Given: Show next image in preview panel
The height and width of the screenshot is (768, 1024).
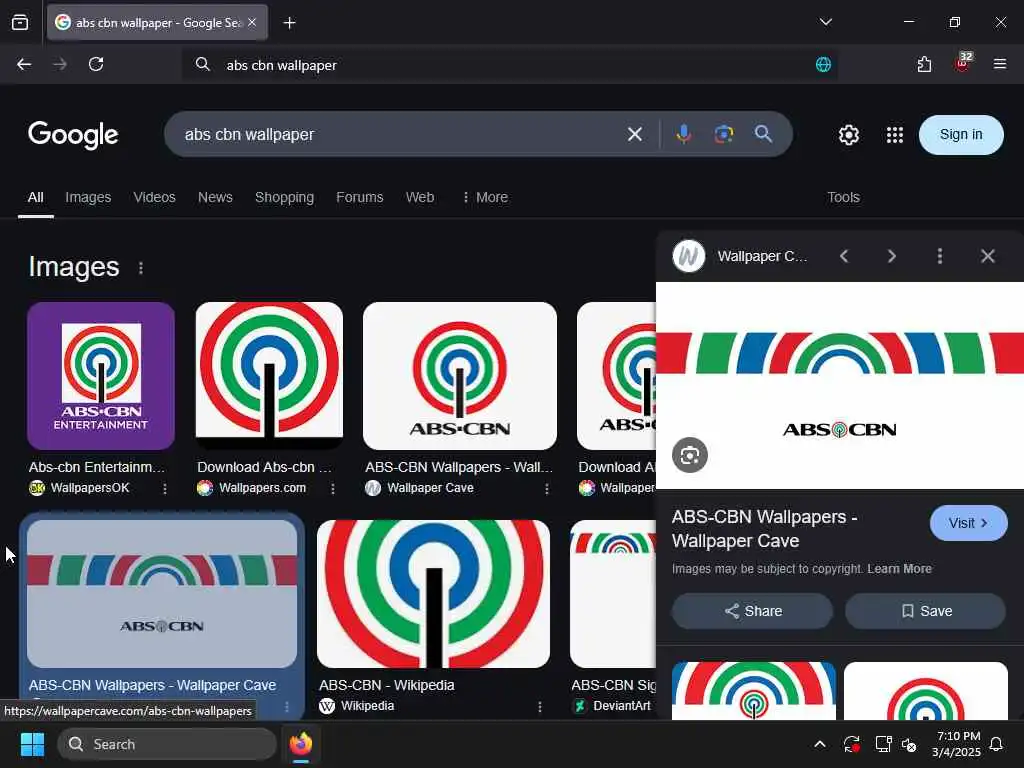Looking at the screenshot, I should click(x=891, y=256).
